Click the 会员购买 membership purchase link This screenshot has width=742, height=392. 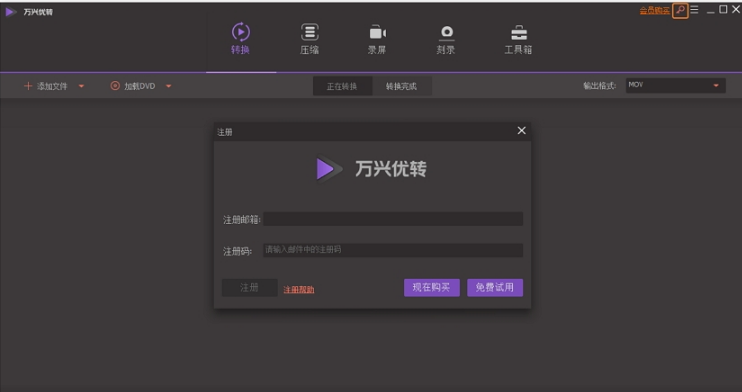(655, 10)
